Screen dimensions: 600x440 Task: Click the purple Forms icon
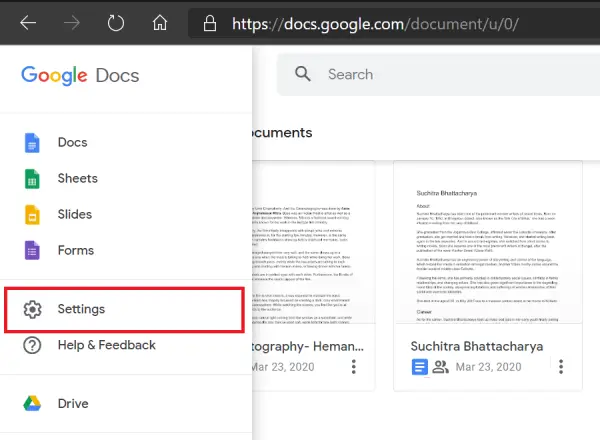tap(32, 251)
